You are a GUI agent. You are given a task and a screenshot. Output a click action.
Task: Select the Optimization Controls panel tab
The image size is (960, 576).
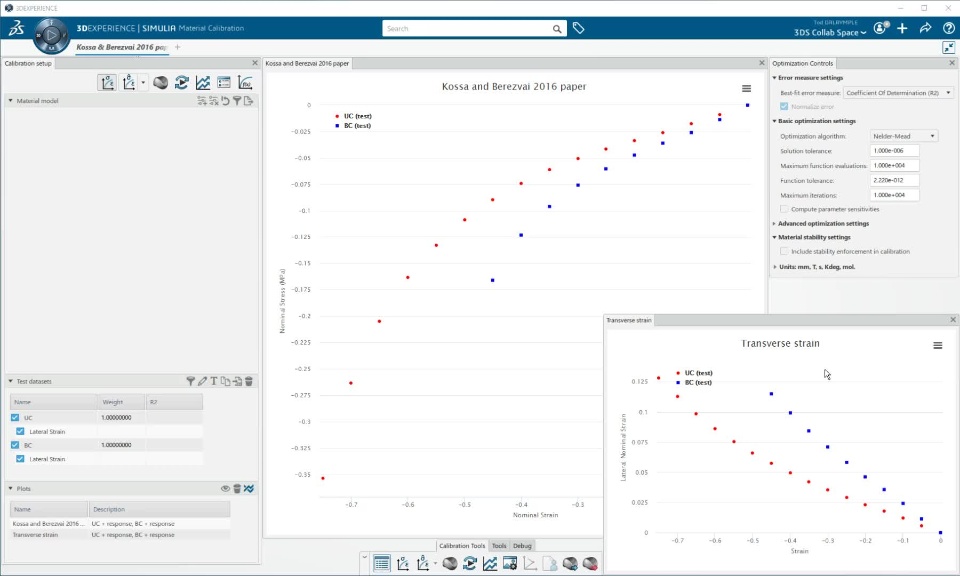[803, 63]
